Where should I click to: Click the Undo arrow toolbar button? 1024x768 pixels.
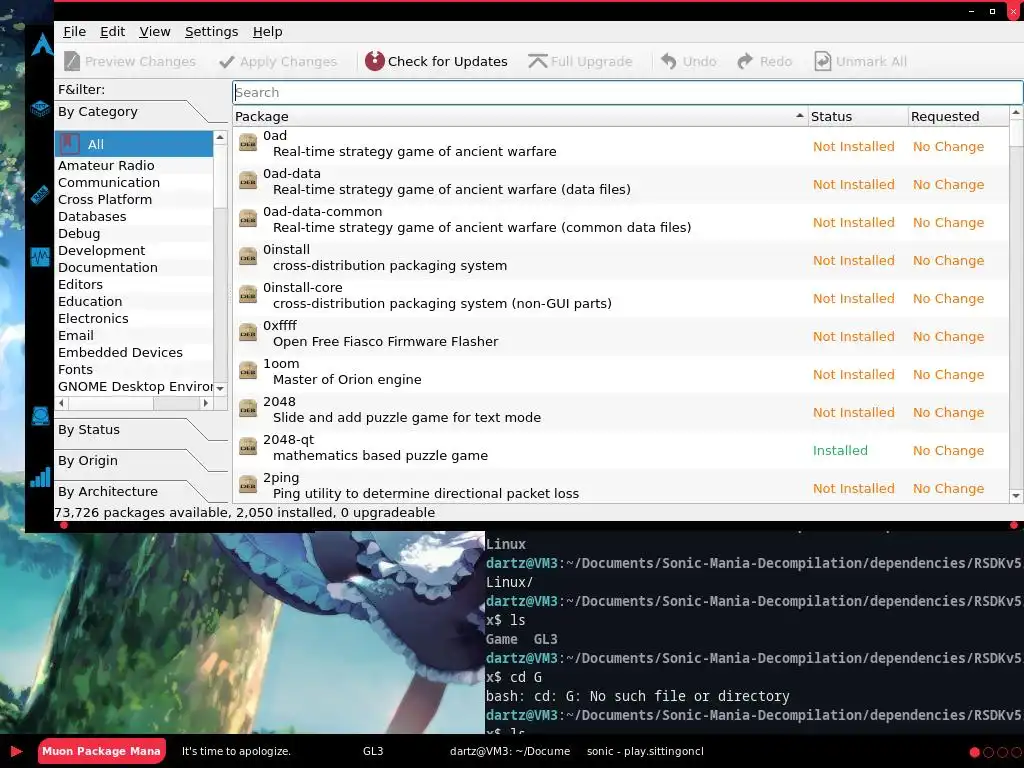(688, 61)
